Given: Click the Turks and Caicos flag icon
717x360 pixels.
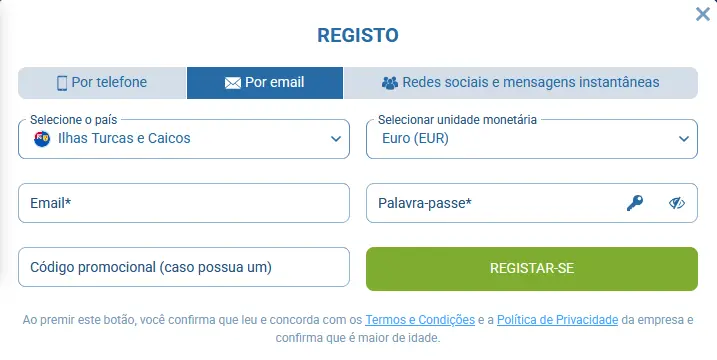Looking at the screenshot, I should tap(42, 139).
